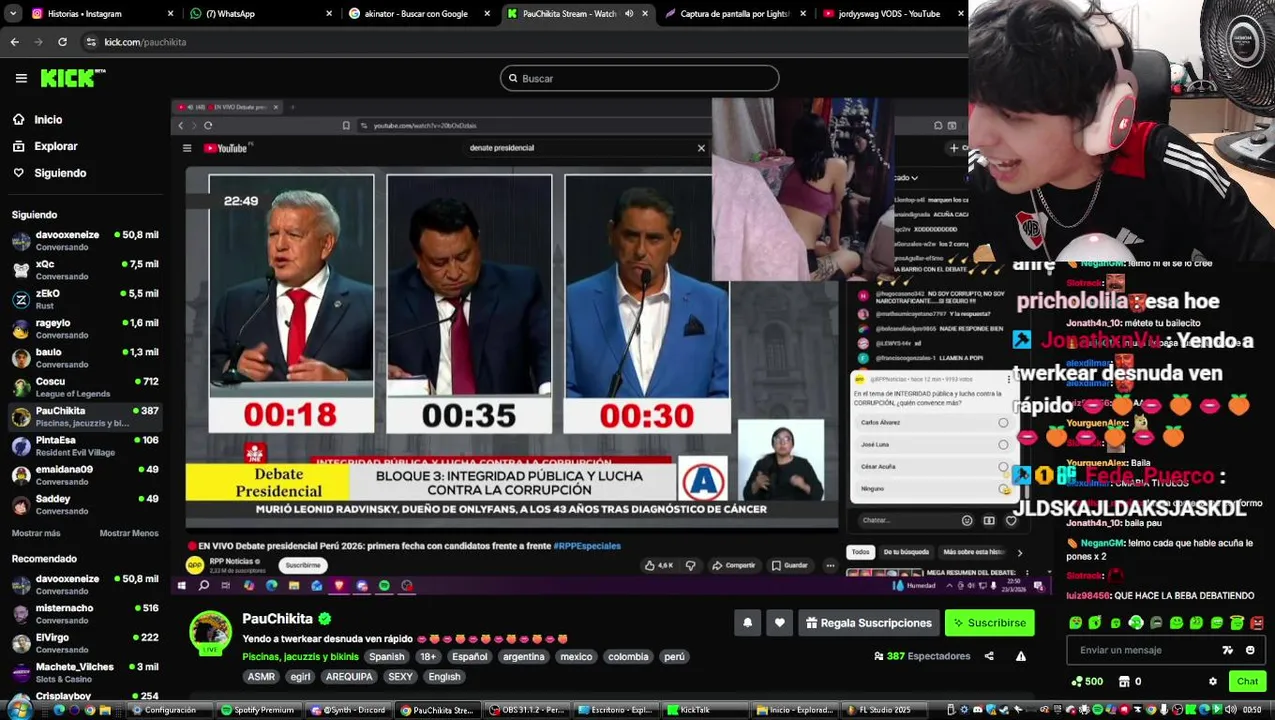Select the ASMR tag
The image size is (1275, 720).
[261, 677]
